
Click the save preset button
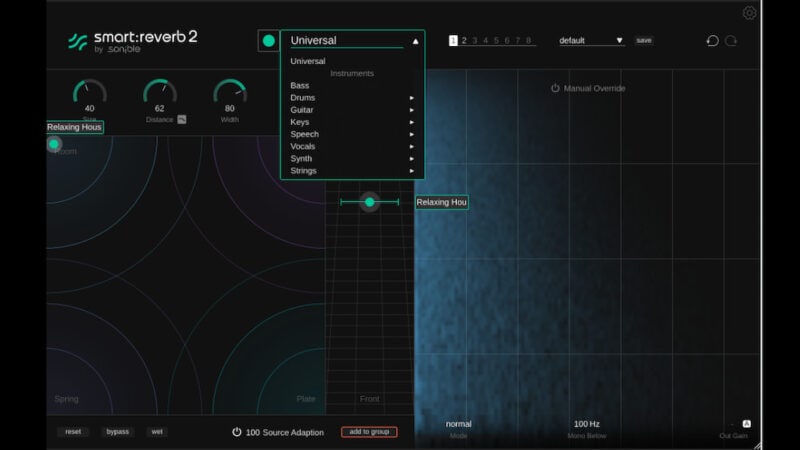(644, 40)
